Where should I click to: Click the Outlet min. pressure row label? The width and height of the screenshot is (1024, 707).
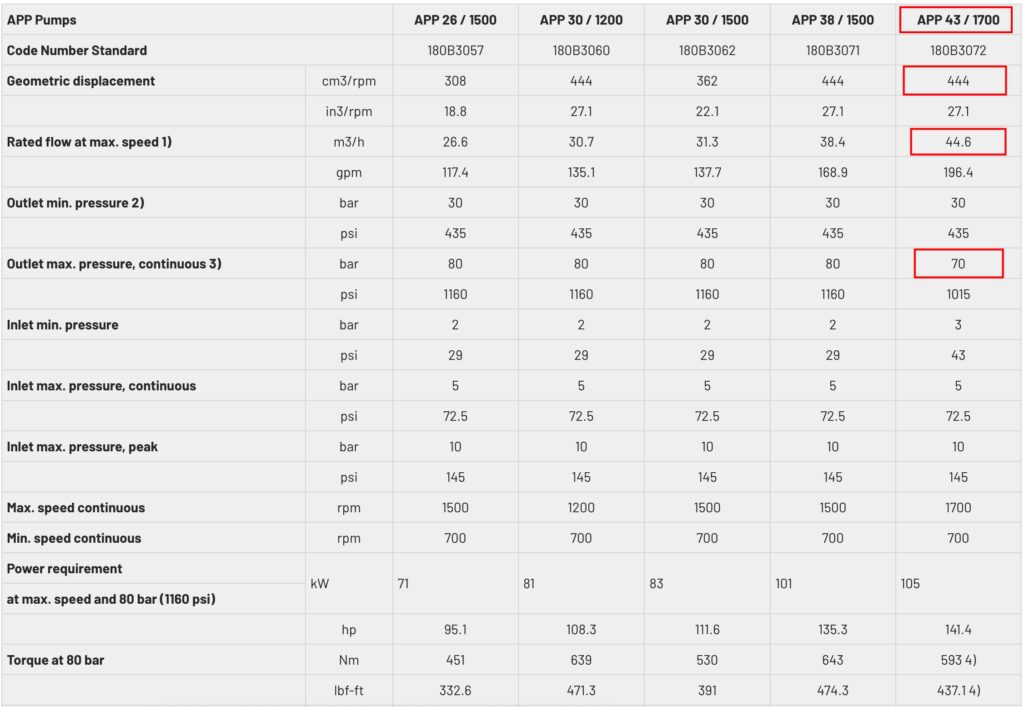(x=75, y=203)
